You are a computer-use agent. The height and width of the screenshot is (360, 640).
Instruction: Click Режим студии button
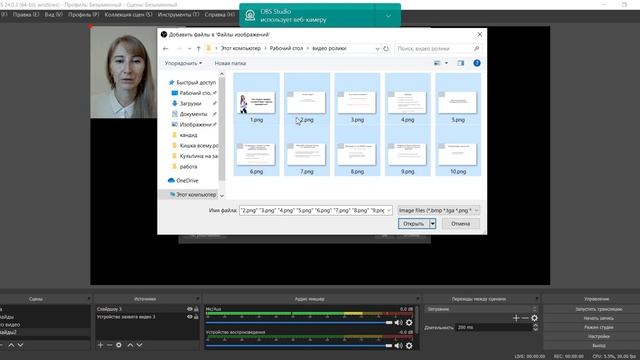(x=599, y=327)
